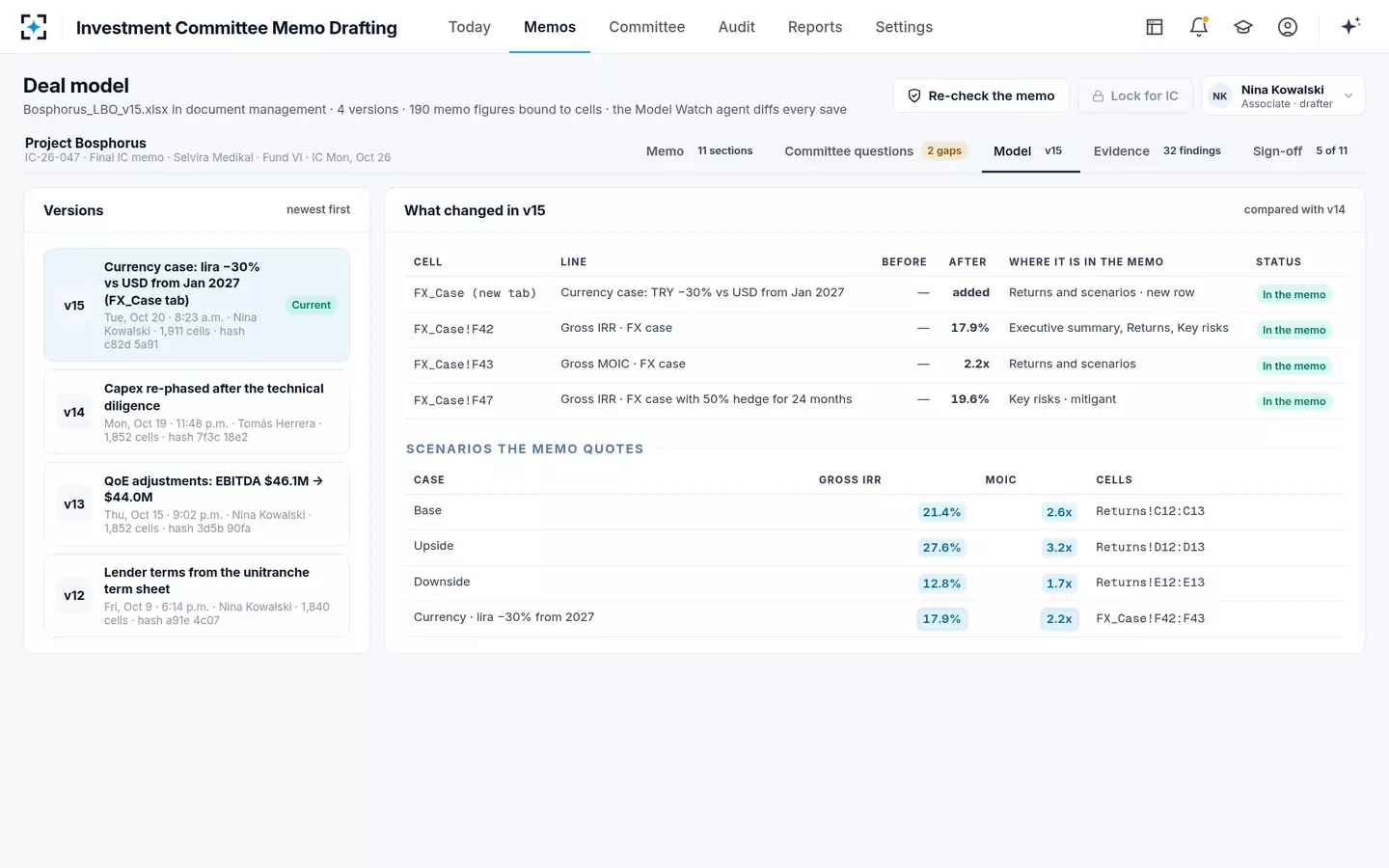
Task: Click In the memo status for new tab row
Action: [1294, 294]
